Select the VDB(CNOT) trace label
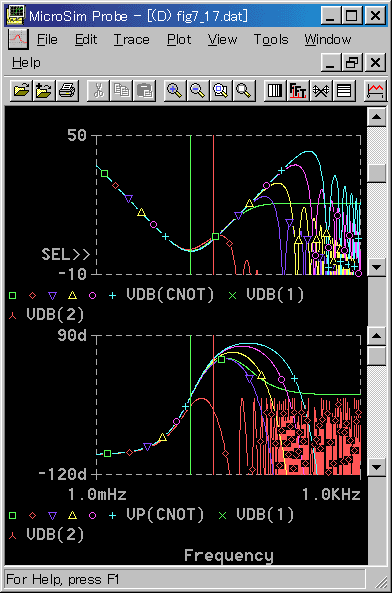The width and height of the screenshot is (392, 593). [170, 295]
